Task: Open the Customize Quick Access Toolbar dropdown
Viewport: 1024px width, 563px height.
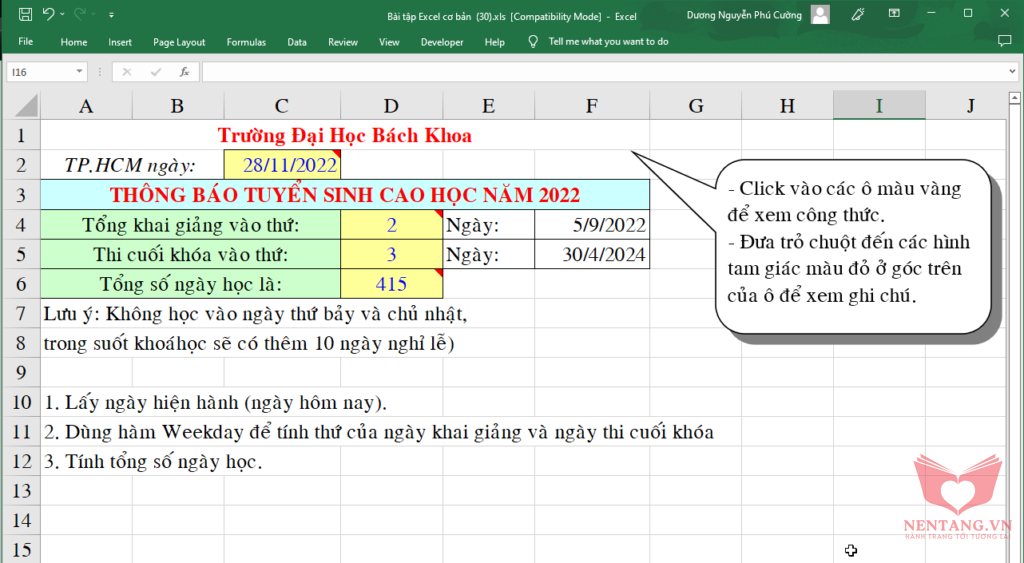Action: tap(111, 15)
